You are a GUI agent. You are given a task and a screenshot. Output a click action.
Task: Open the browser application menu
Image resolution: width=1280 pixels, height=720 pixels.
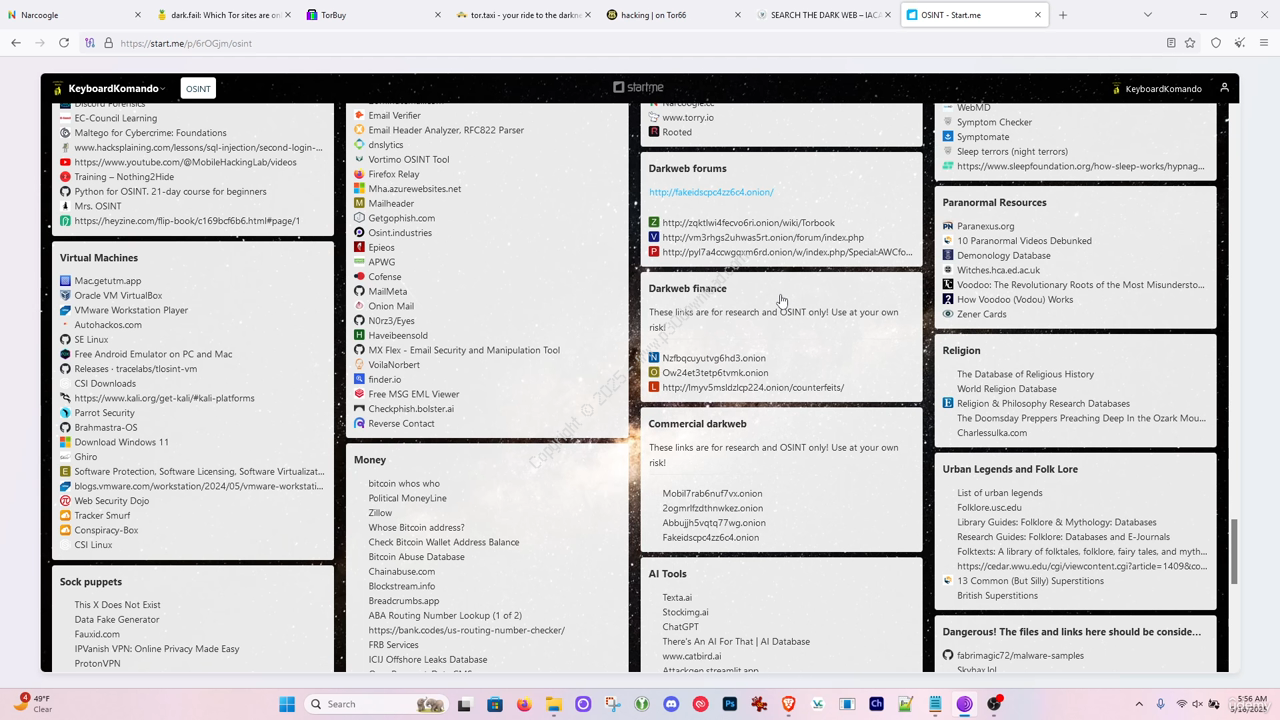coord(1264,43)
